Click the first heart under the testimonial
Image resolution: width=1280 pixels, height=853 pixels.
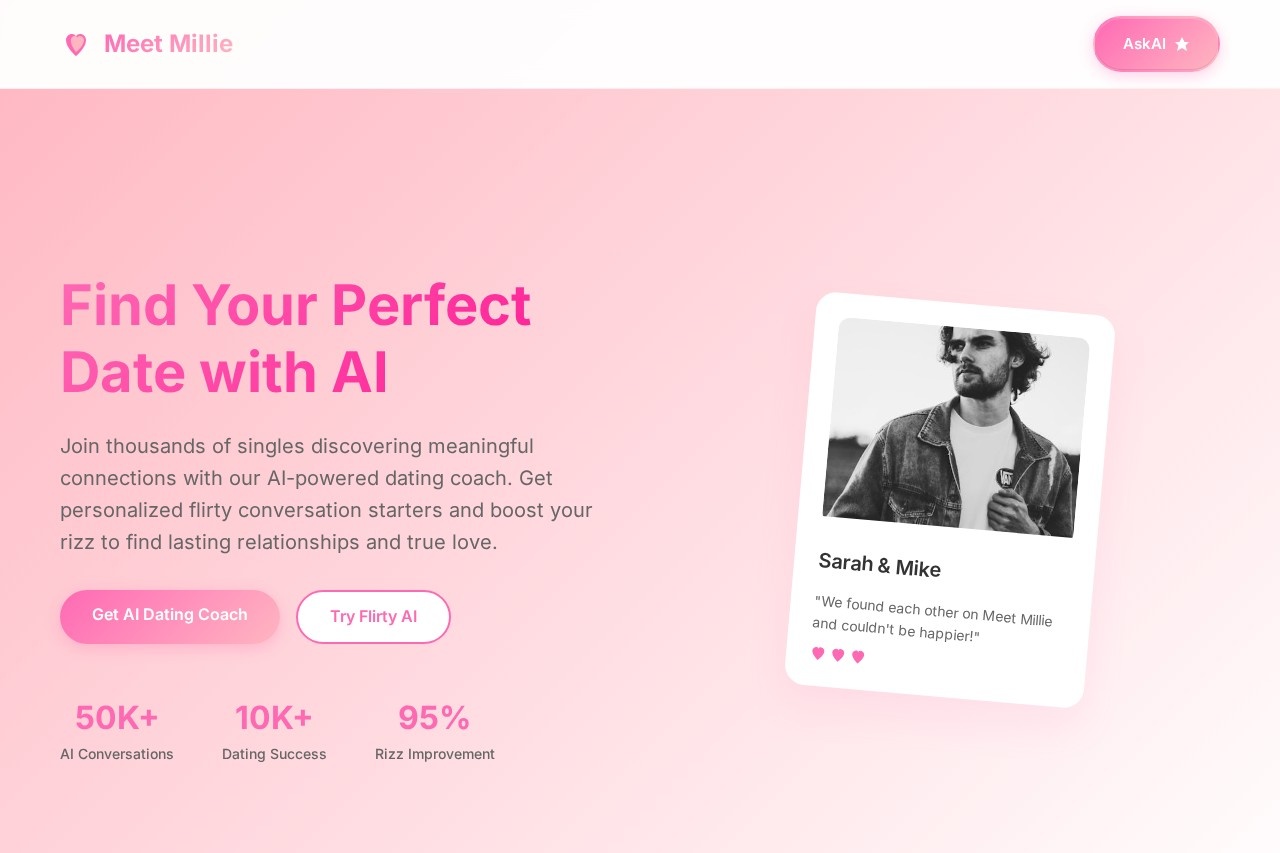(x=818, y=653)
